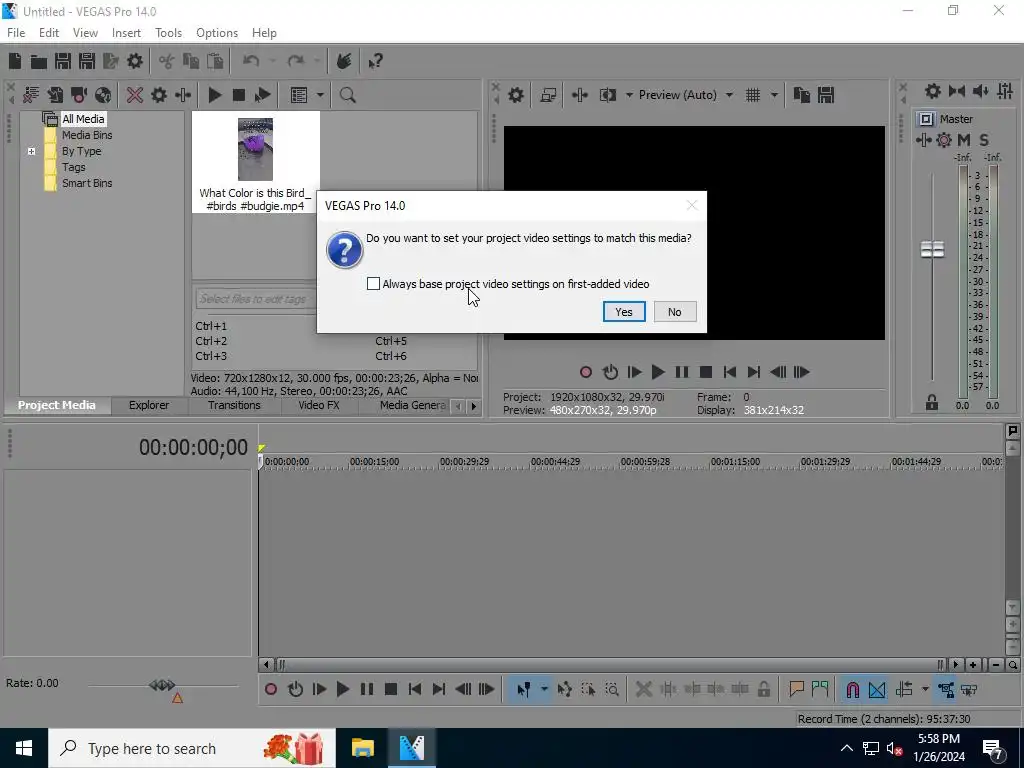Click No in the VEGAS Pro dialog
The height and width of the screenshot is (768, 1024).
pos(675,312)
